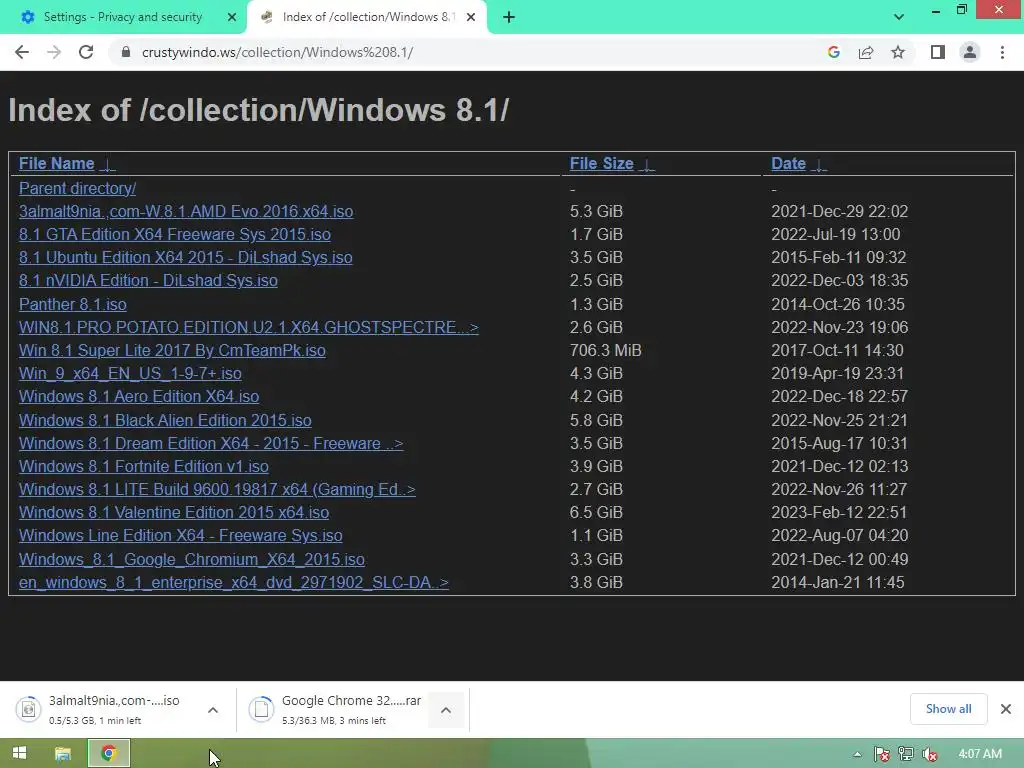
Task: Download Windows Line Edition X64 Freeware Sys
Action: click(180, 536)
